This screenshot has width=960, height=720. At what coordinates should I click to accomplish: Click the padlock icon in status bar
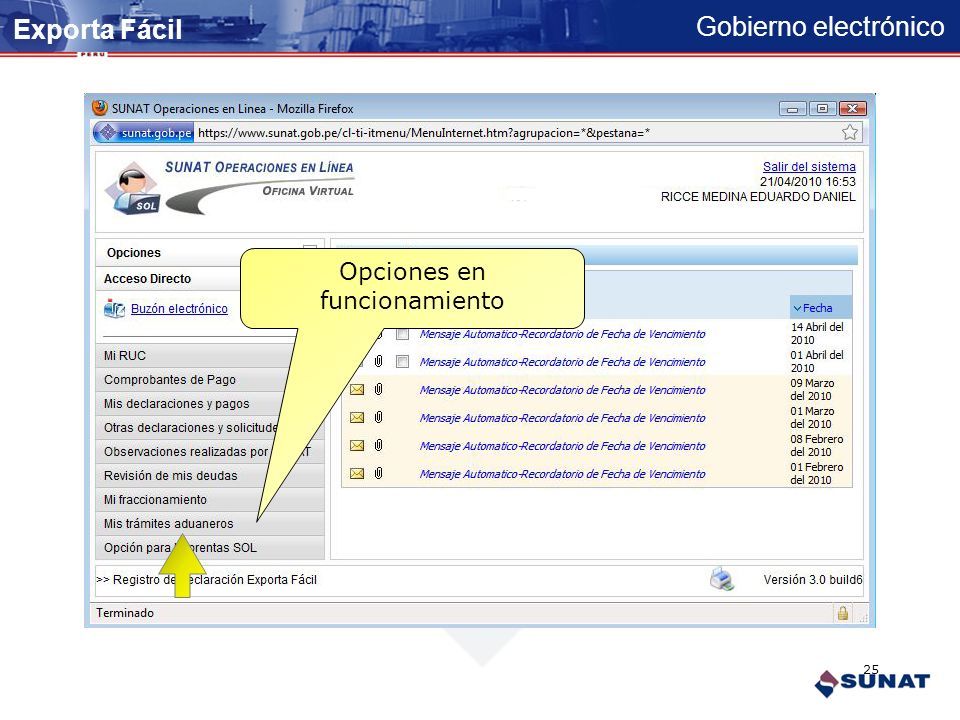click(843, 613)
